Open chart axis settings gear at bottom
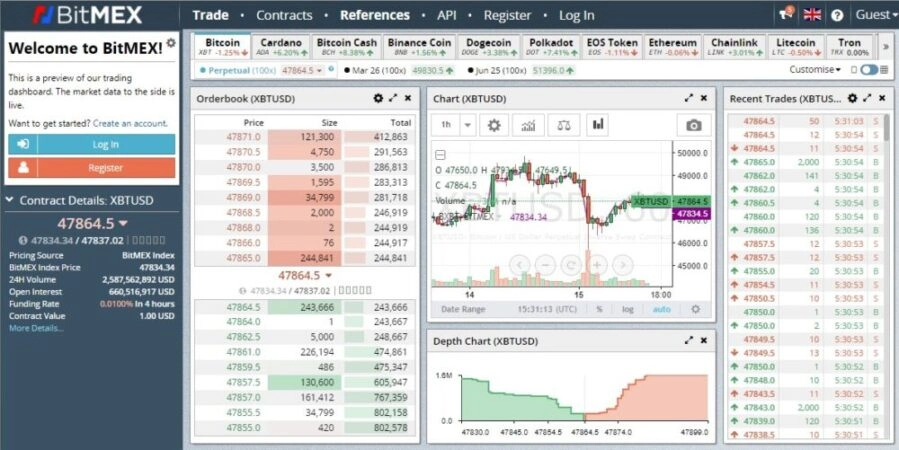Screen dimensions: 899x450 tap(695, 309)
